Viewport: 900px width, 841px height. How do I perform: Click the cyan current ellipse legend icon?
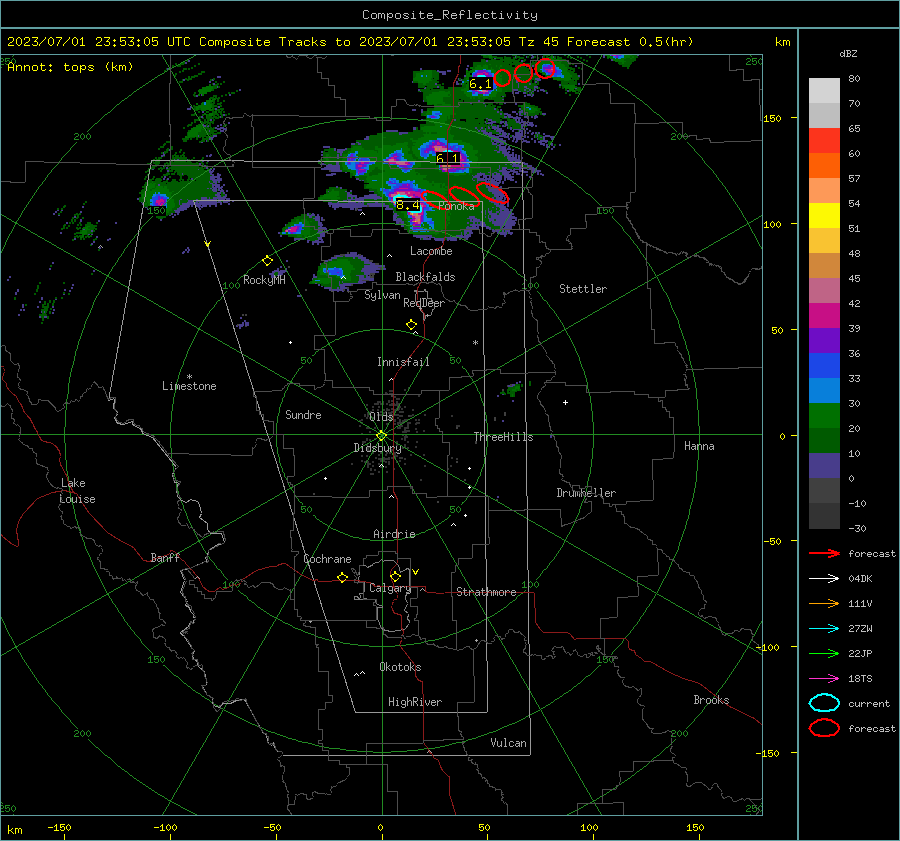824,703
